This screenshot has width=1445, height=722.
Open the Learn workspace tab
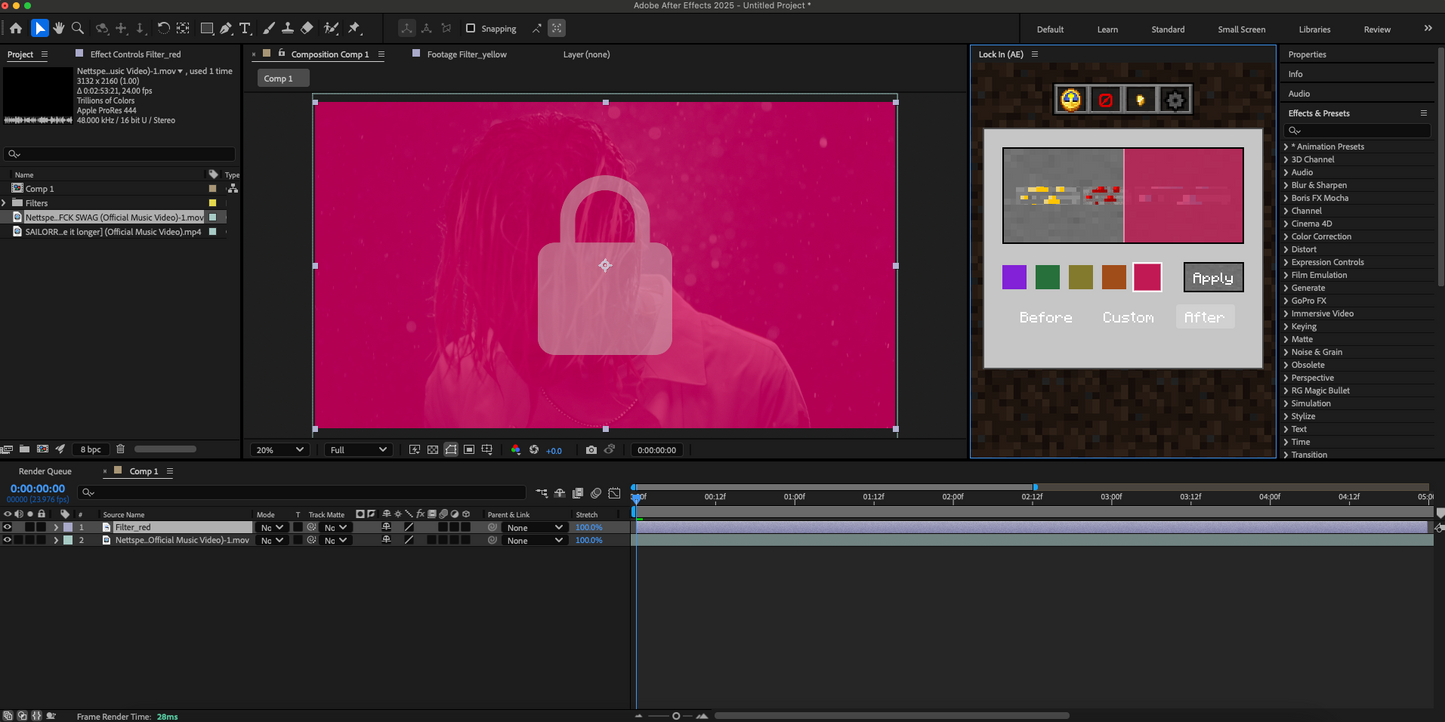pyautogui.click(x=1107, y=29)
